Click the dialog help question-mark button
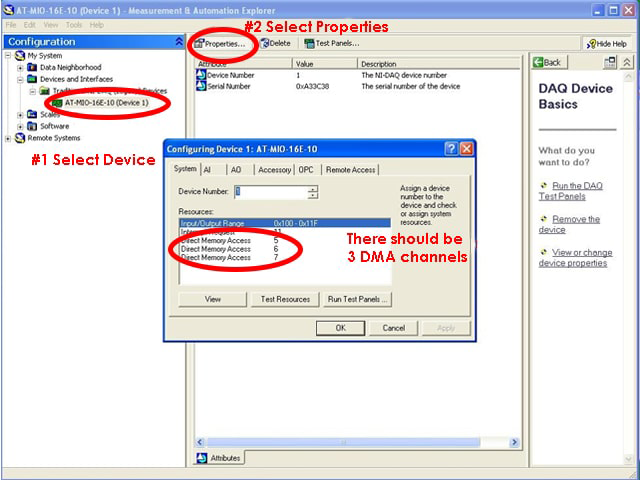Image resolution: width=640 pixels, height=480 pixels. point(451,149)
